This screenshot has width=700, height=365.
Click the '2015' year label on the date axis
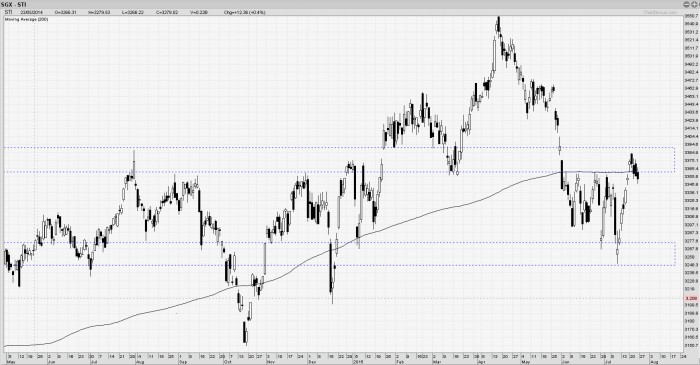358,362
